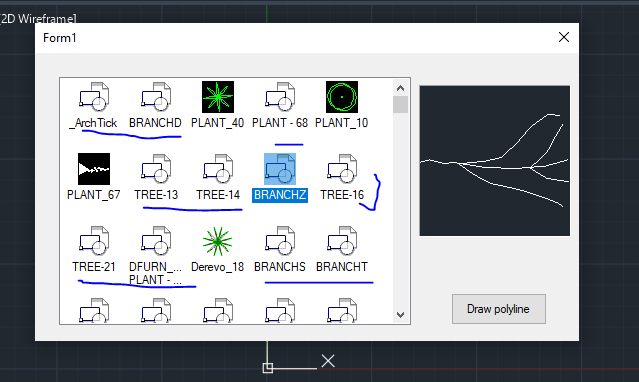
Task: Click the 2D Wireframe viewport label
Action: (x=38, y=19)
